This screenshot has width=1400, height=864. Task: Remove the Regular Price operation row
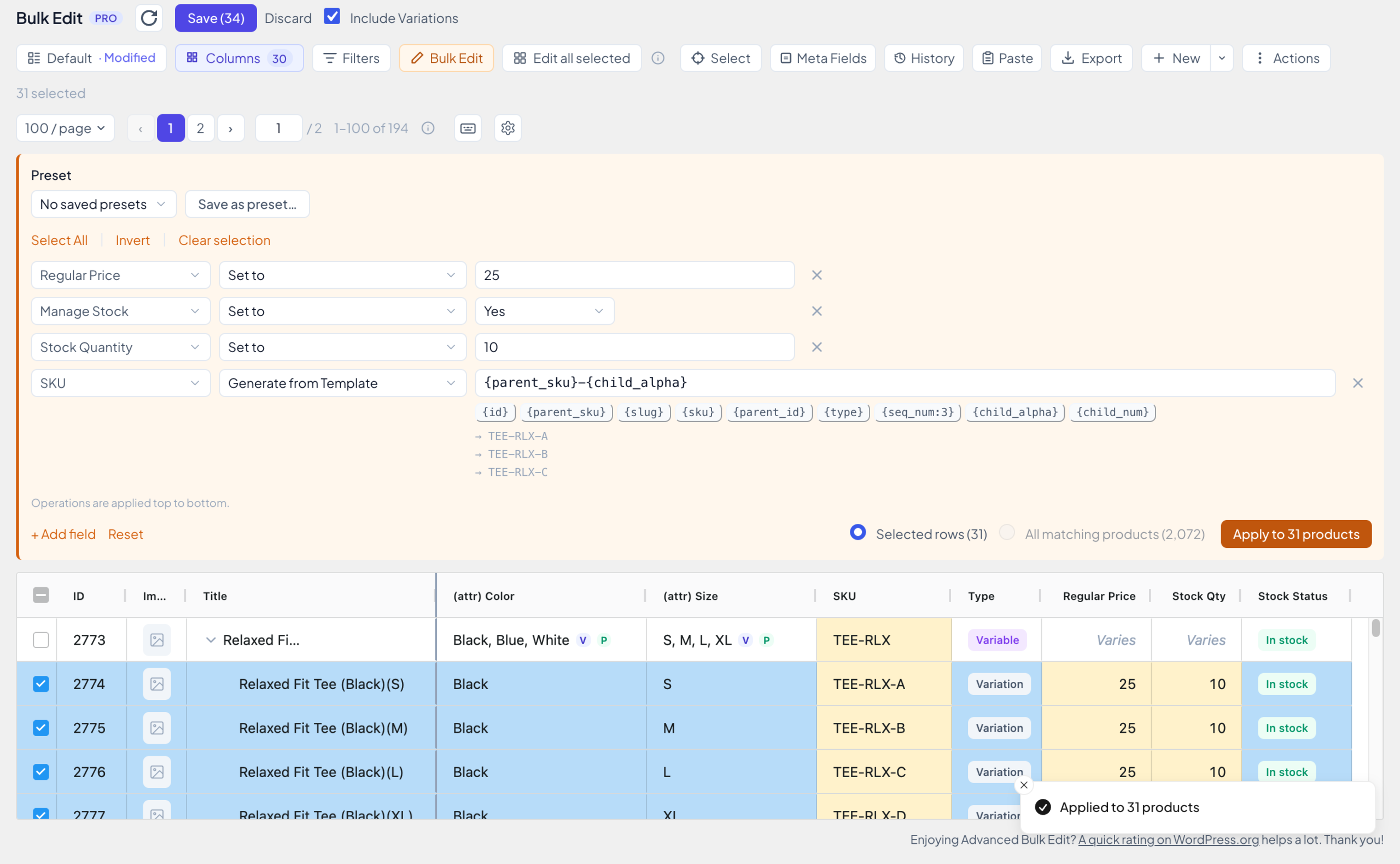pyautogui.click(x=816, y=276)
